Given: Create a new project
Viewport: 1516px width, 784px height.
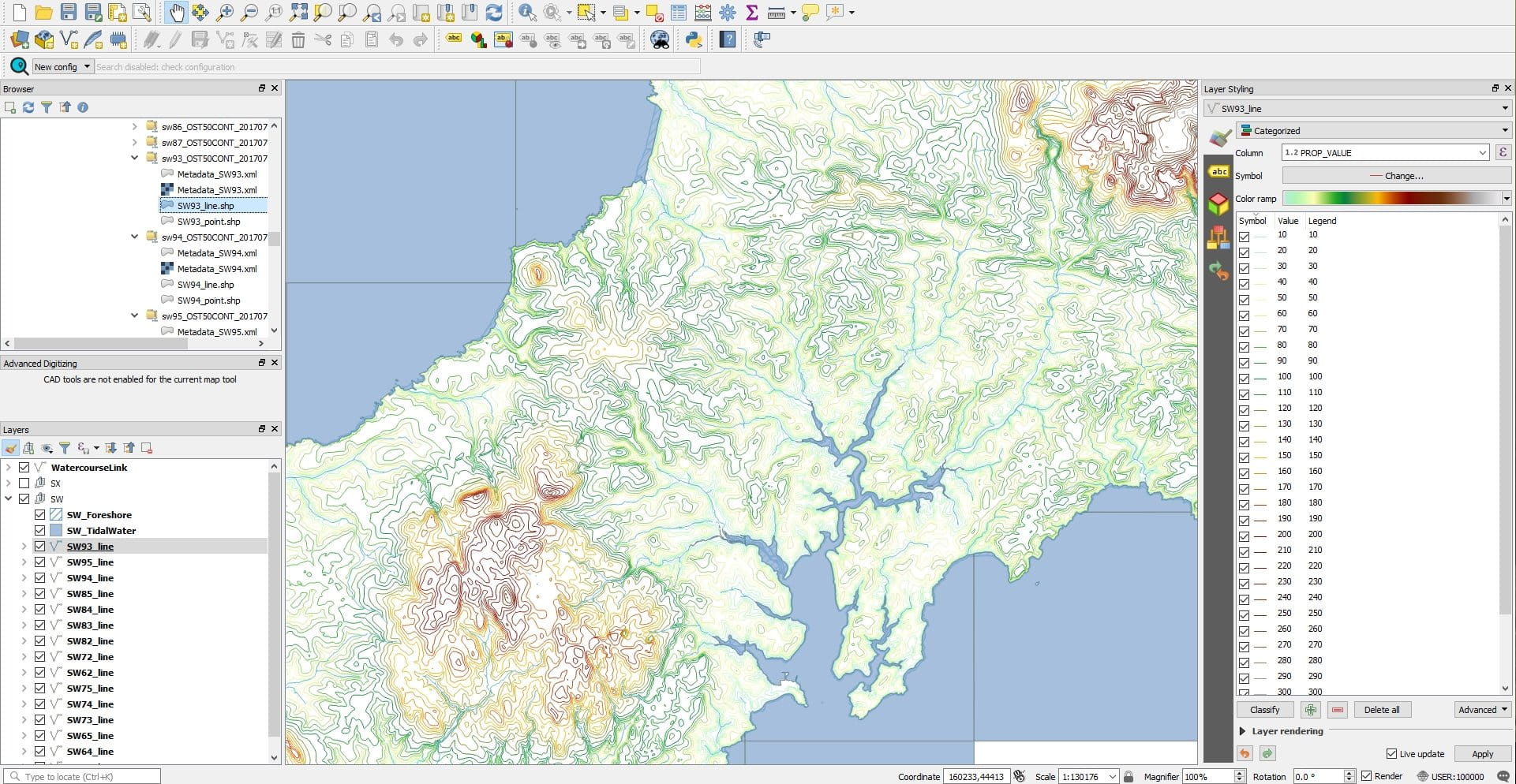Looking at the screenshot, I should [20, 13].
